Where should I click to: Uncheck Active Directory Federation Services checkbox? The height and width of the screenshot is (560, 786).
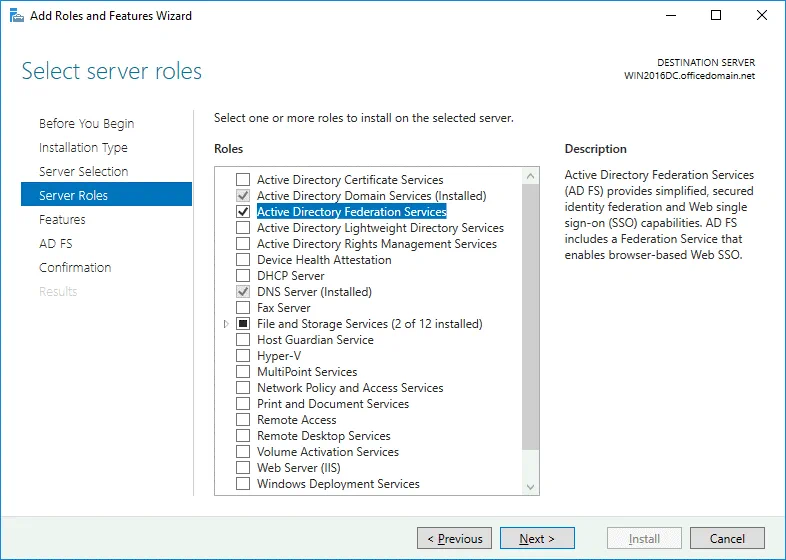point(243,212)
